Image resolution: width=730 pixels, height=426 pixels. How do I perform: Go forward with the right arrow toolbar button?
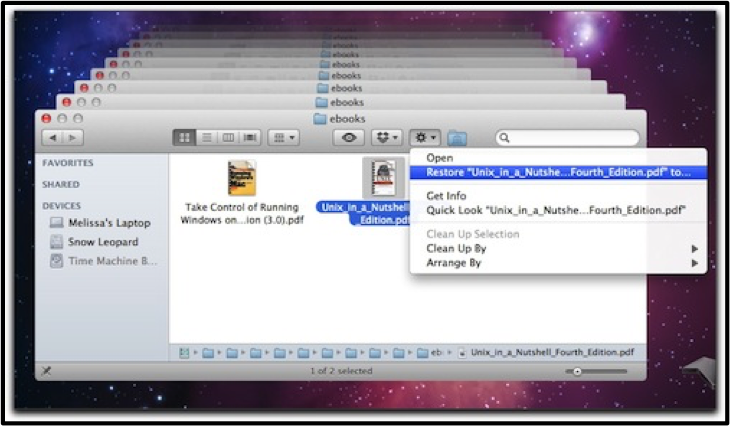[73, 138]
